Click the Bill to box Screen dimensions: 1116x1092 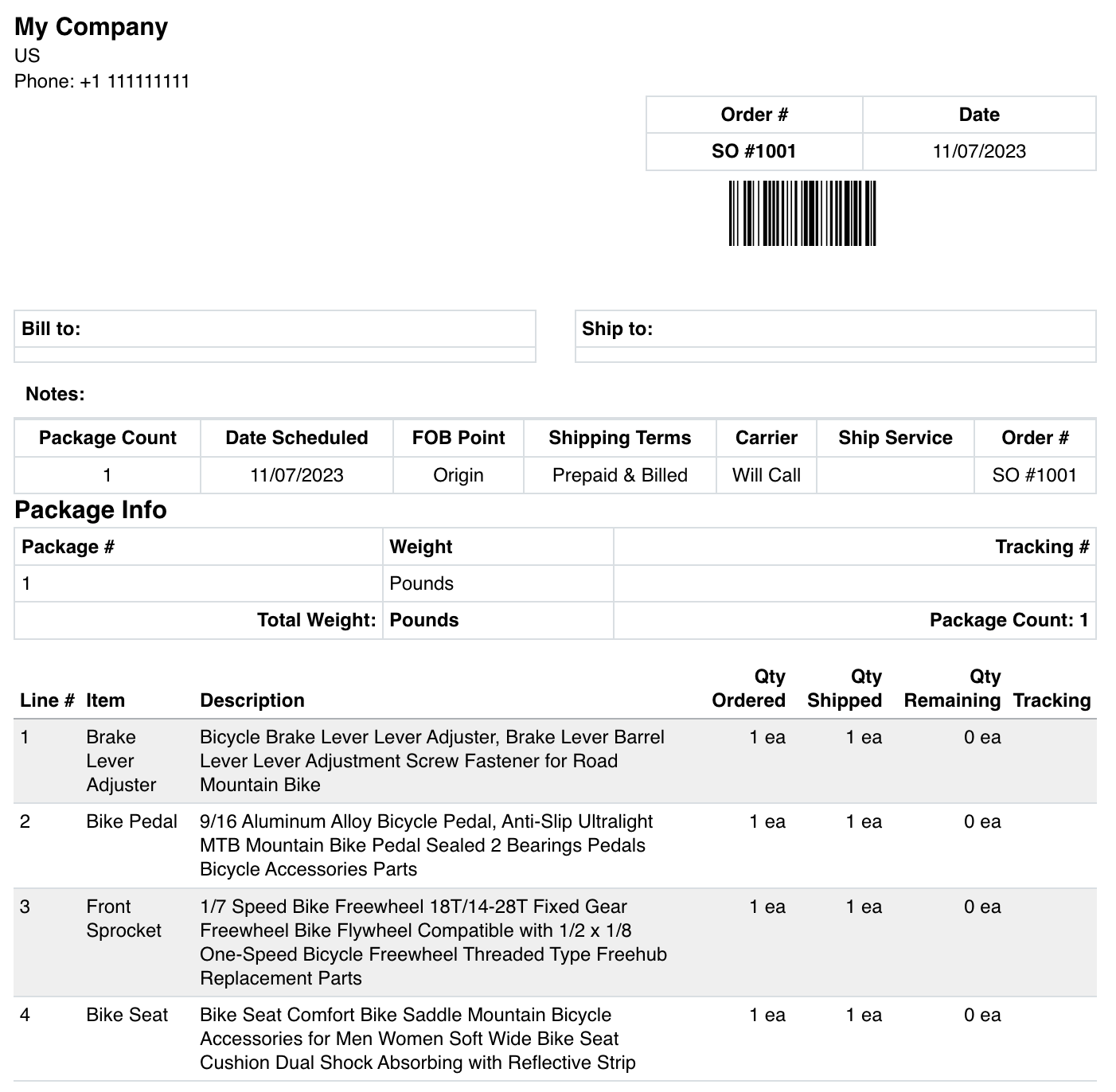(x=275, y=336)
